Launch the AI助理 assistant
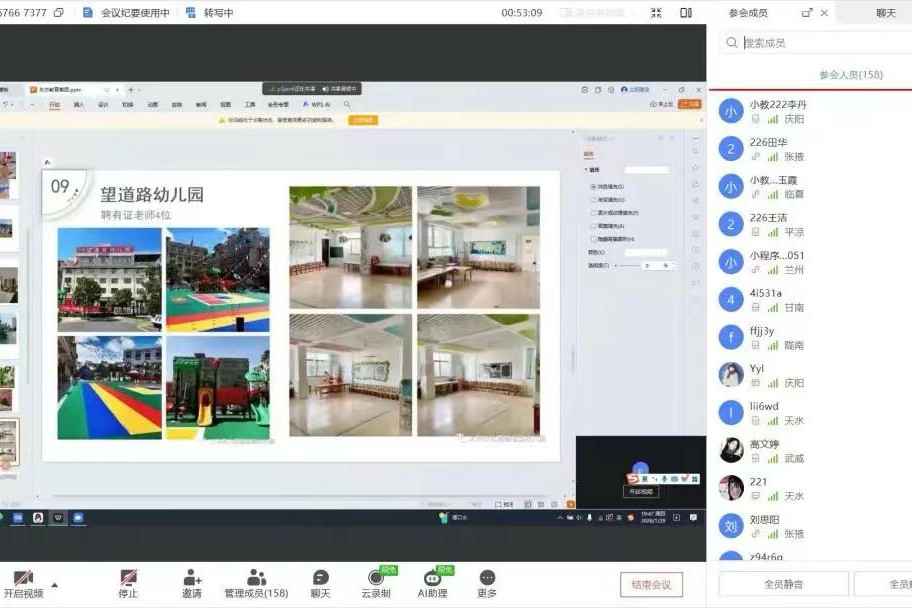912x608 pixels. click(x=430, y=577)
